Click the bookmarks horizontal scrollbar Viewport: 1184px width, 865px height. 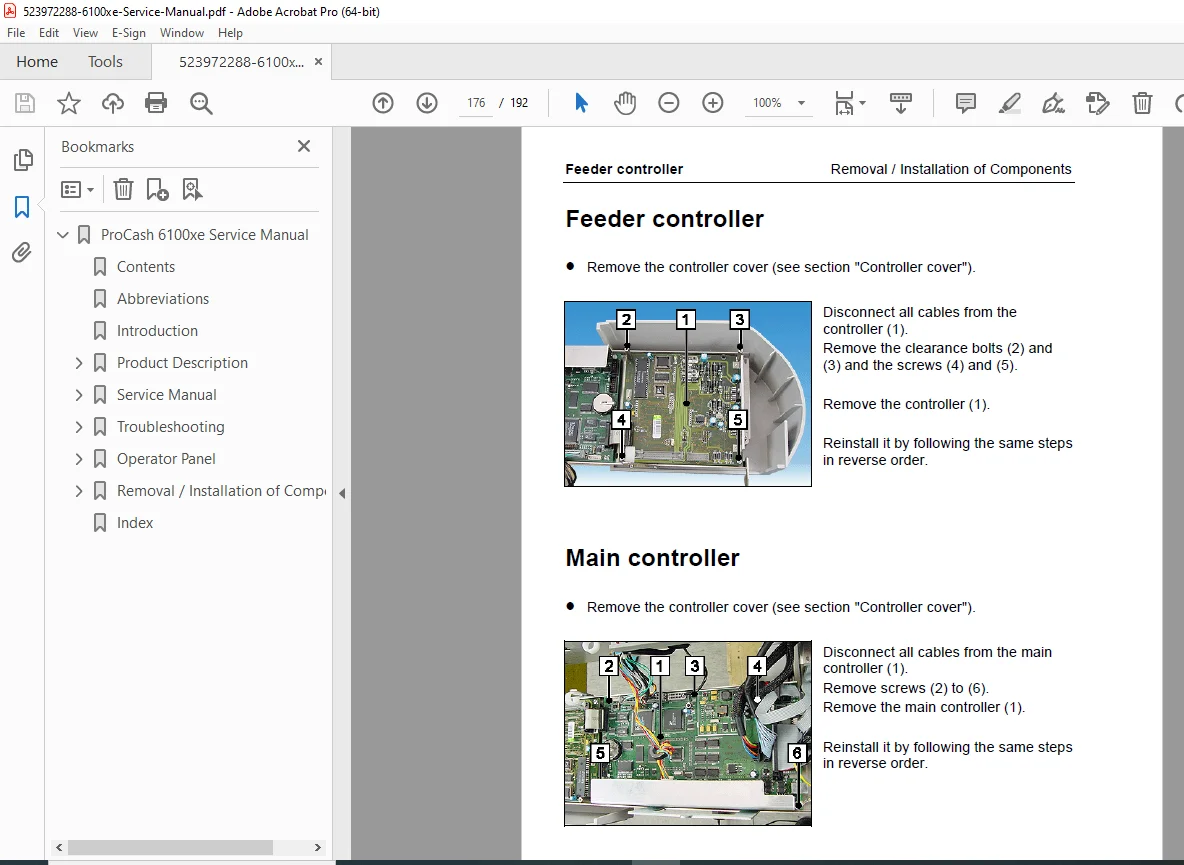point(171,848)
